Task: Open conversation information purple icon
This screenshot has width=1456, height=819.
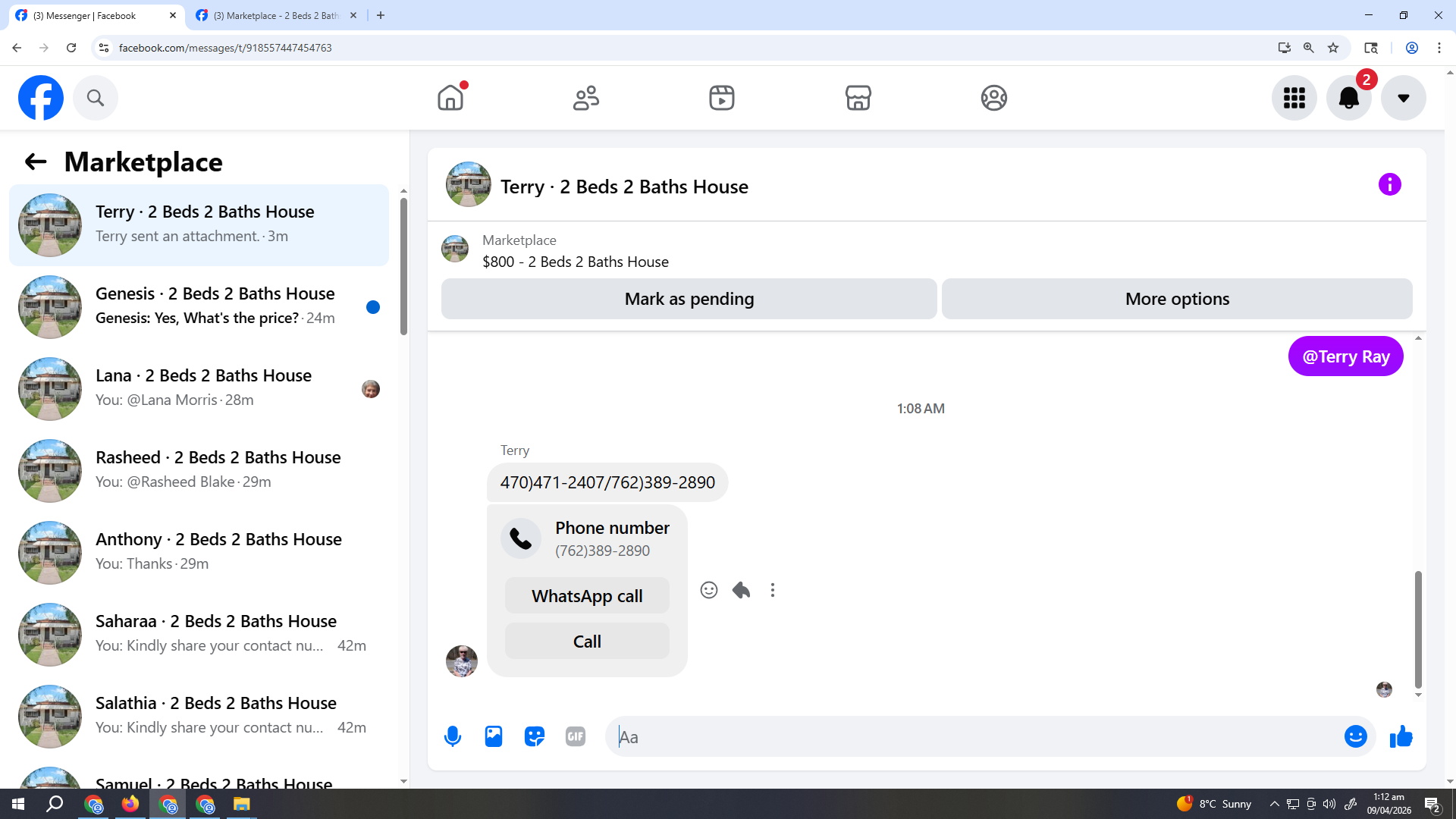Action: (x=1389, y=184)
